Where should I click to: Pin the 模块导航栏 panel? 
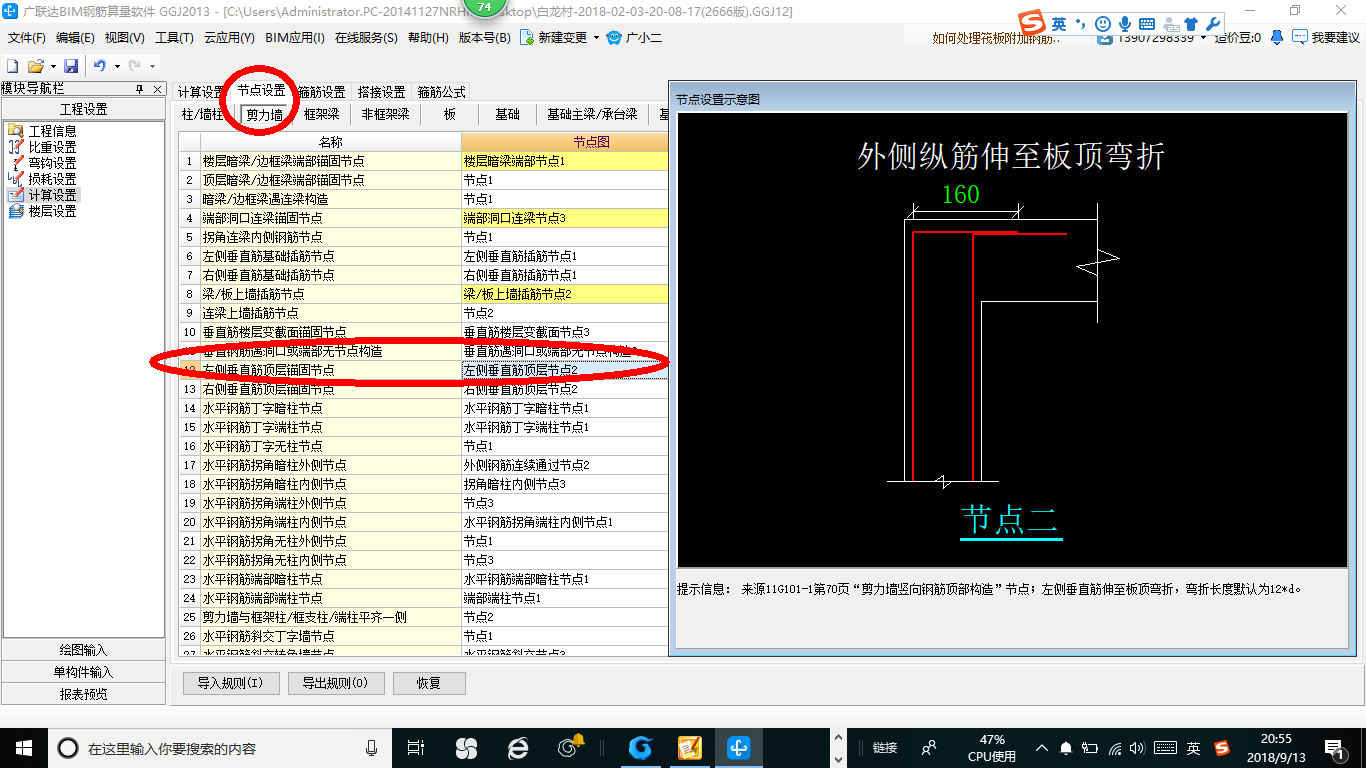pyautogui.click(x=140, y=89)
